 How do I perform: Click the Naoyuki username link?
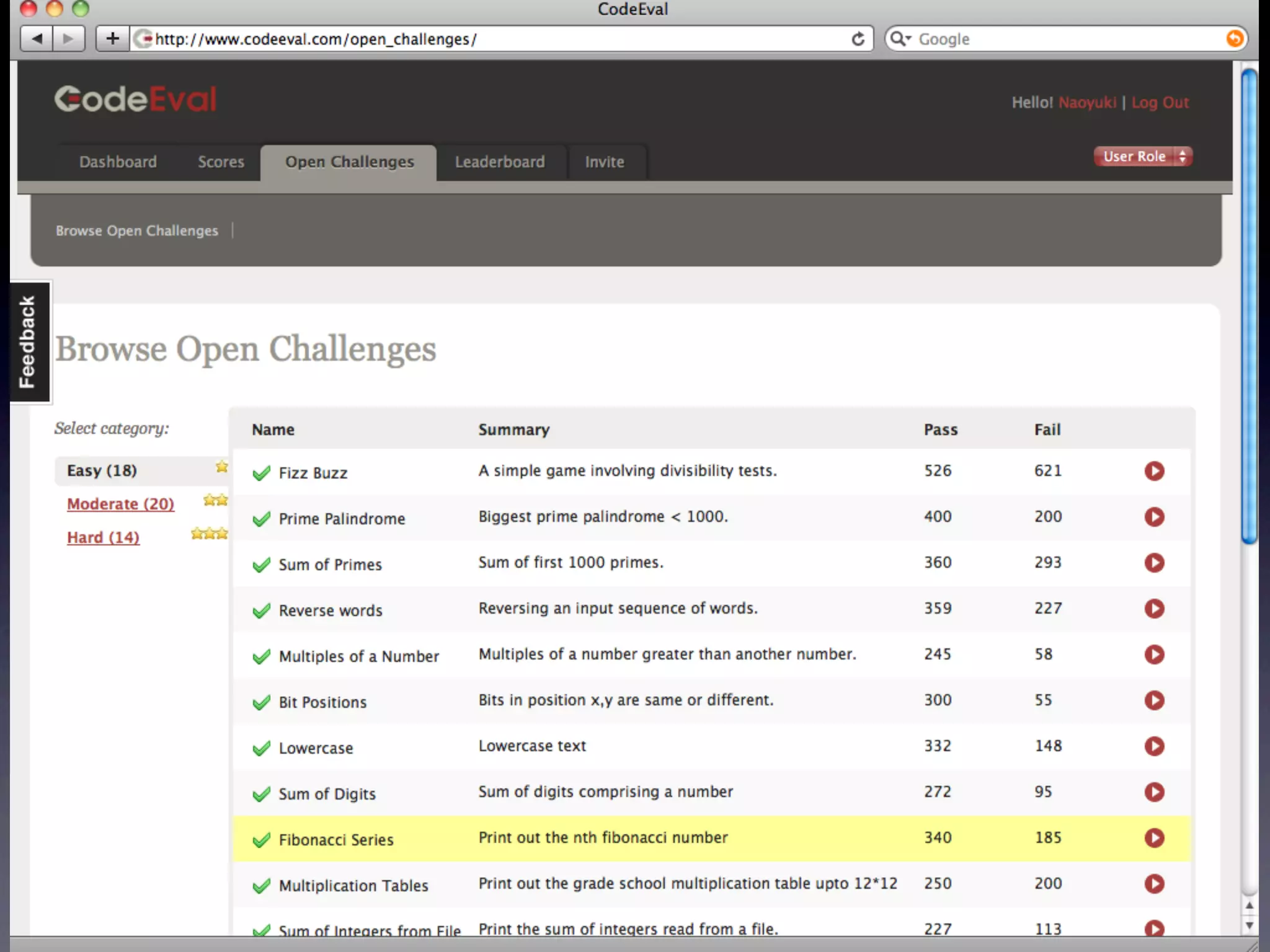coord(1087,102)
